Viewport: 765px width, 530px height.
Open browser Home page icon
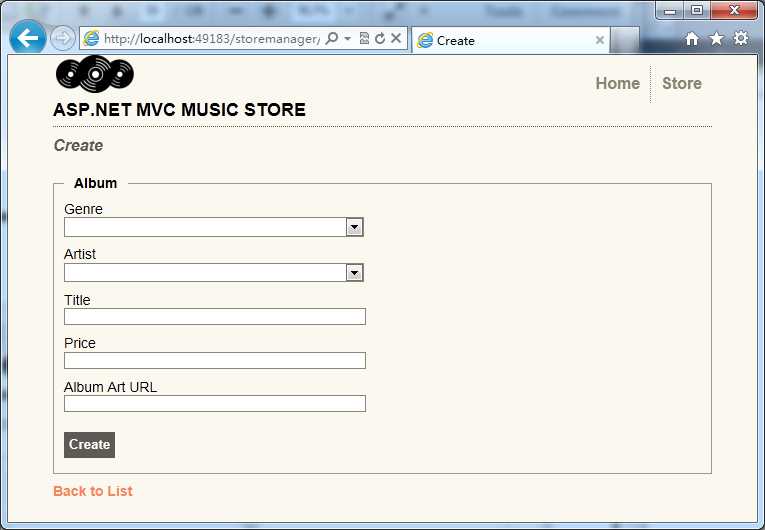pyautogui.click(x=691, y=39)
